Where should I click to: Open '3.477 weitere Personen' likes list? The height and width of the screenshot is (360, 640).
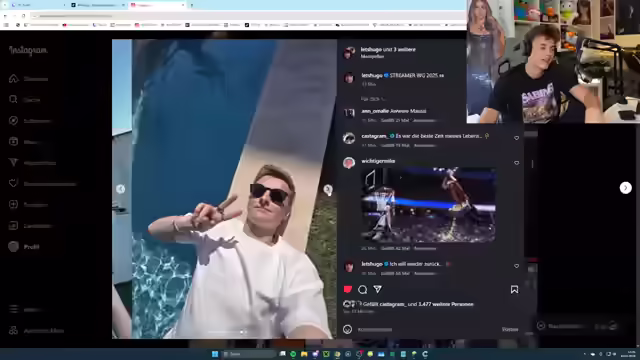pyautogui.click(x=446, y=304)
